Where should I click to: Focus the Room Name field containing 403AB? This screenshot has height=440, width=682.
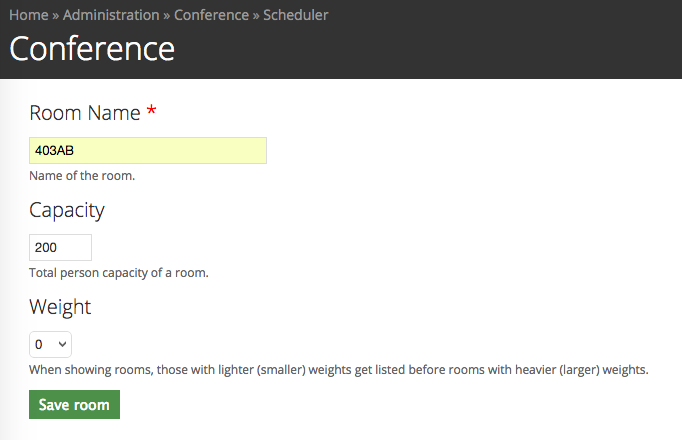tap(148, 150)
